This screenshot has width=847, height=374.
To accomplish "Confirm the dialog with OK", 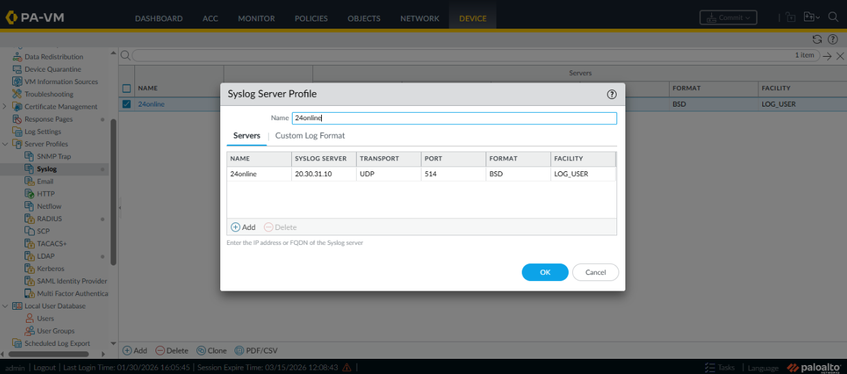I will pyautogui.click(x=545, y=272).
